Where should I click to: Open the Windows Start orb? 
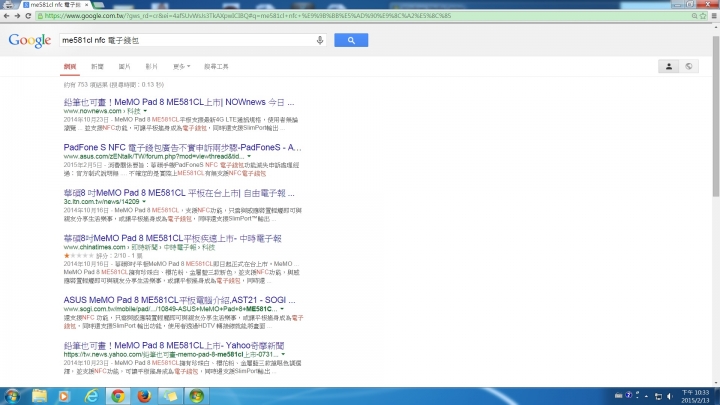(x=12, y=396)
